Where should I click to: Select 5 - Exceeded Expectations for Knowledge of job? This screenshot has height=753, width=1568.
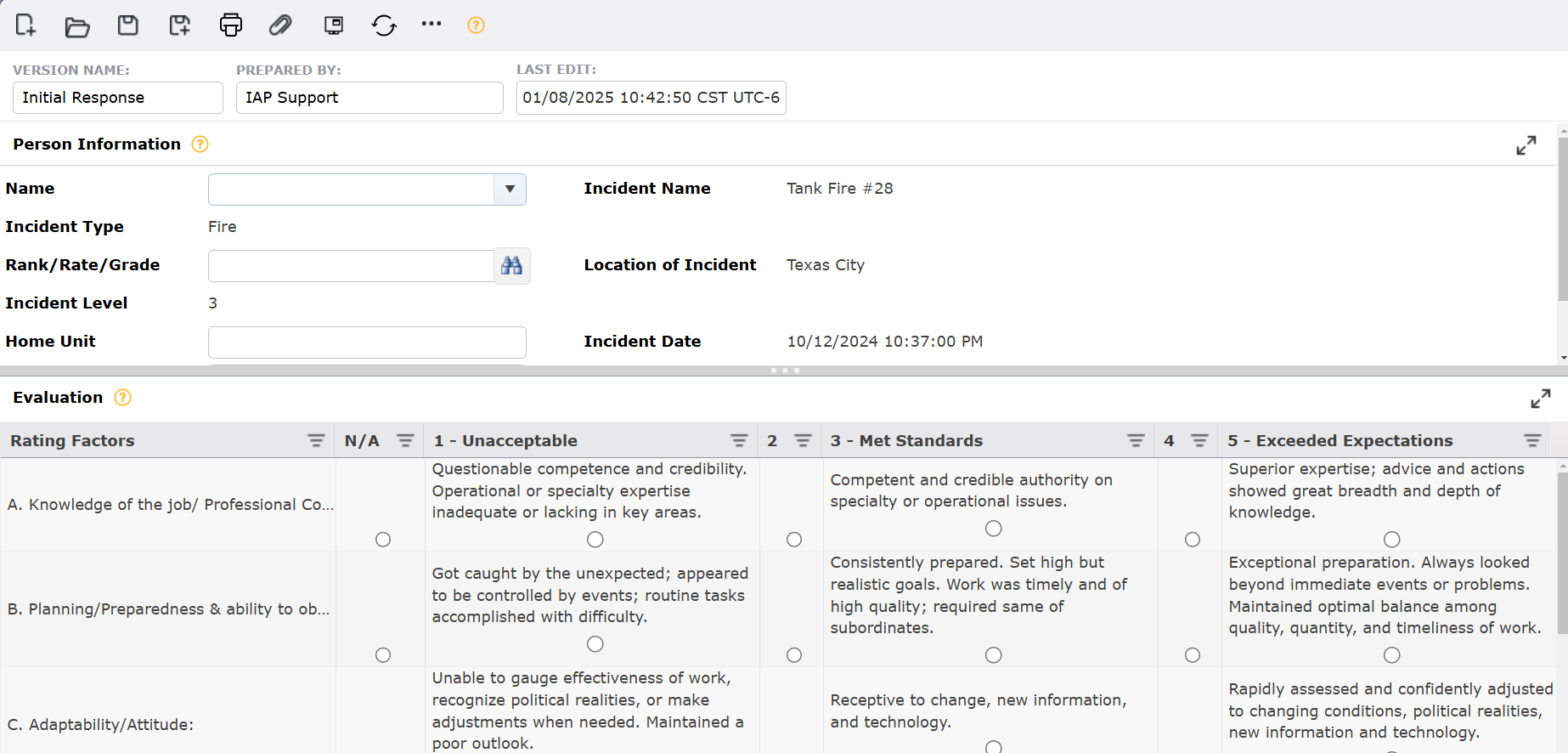click(x=1391, y=540)
